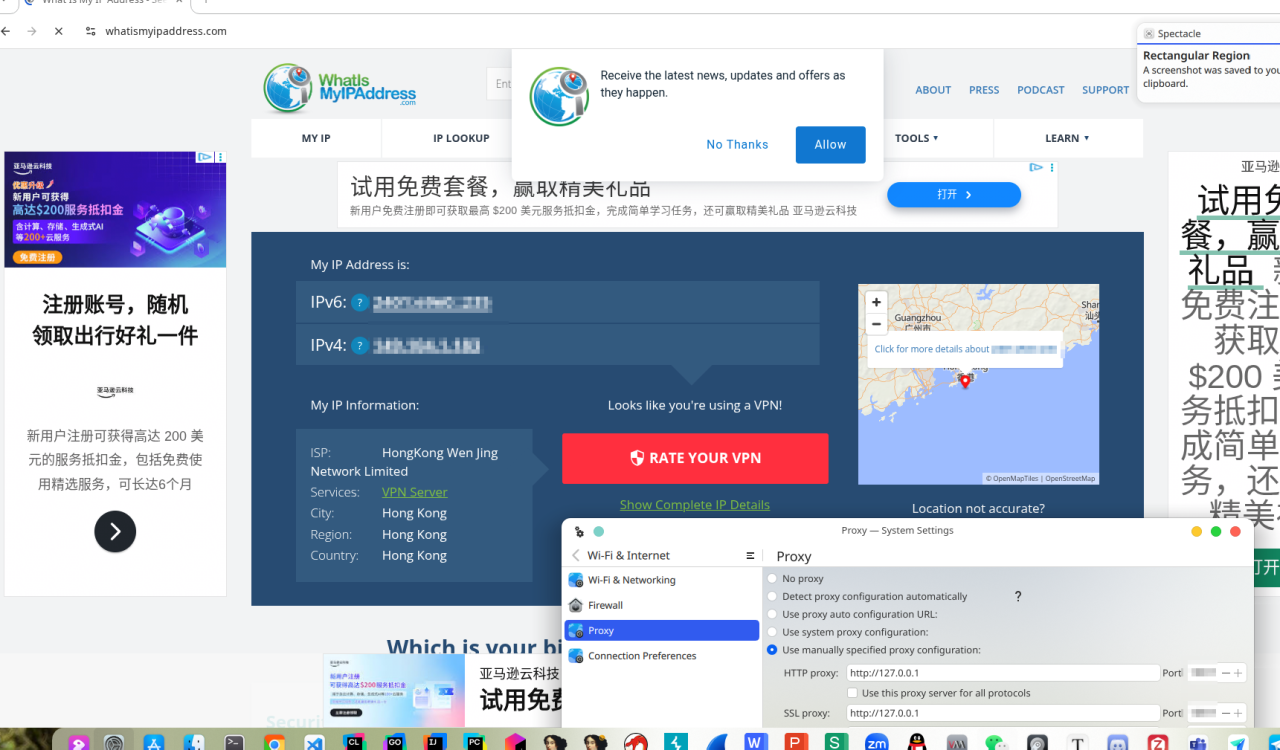The height and width of the screenshot is (750, 1280).
Task: Go back from Wi-Fi & Internet settings
Action: (x=576, y=556)
